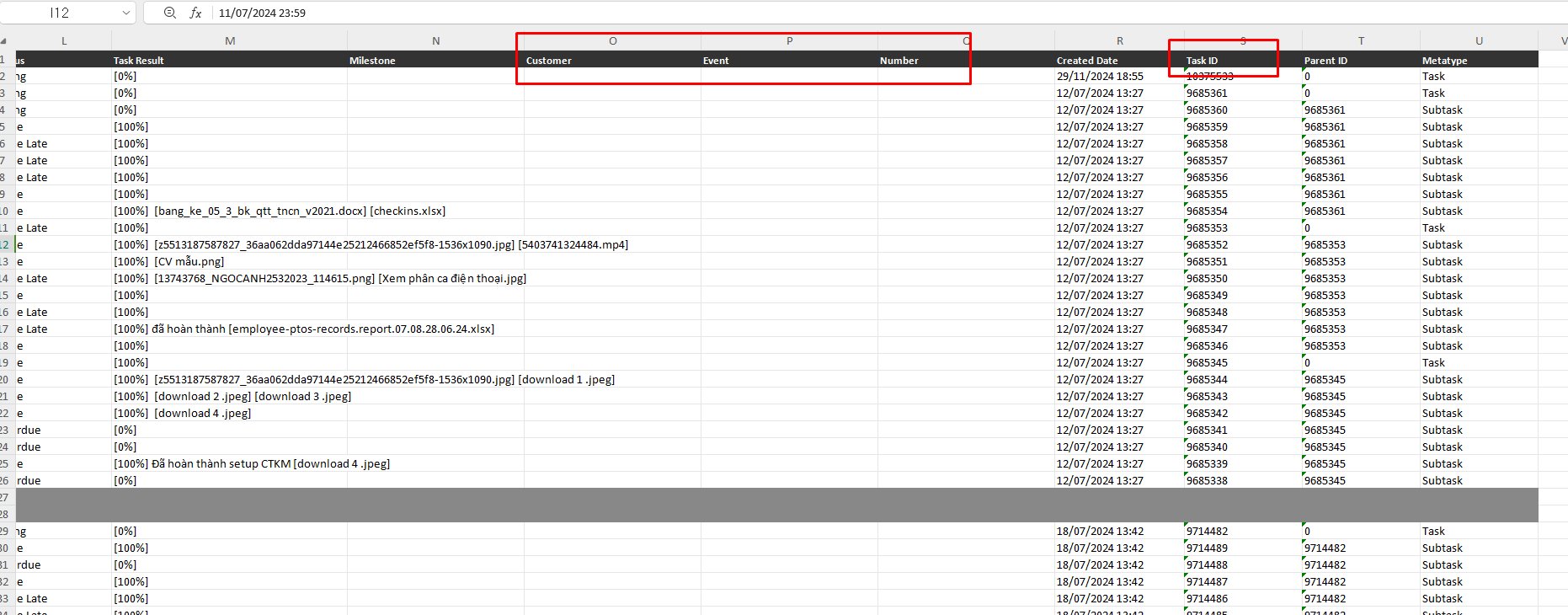
Task: Click into formula bar showing 11/07/2024 23:59
Action: coord(888,13)
